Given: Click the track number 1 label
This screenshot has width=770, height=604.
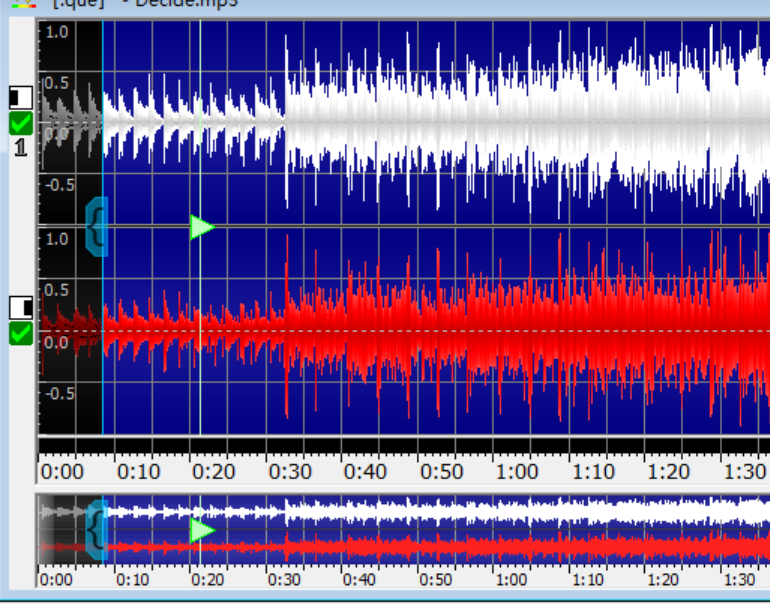Looking at the screenshot, I should 19,147.
